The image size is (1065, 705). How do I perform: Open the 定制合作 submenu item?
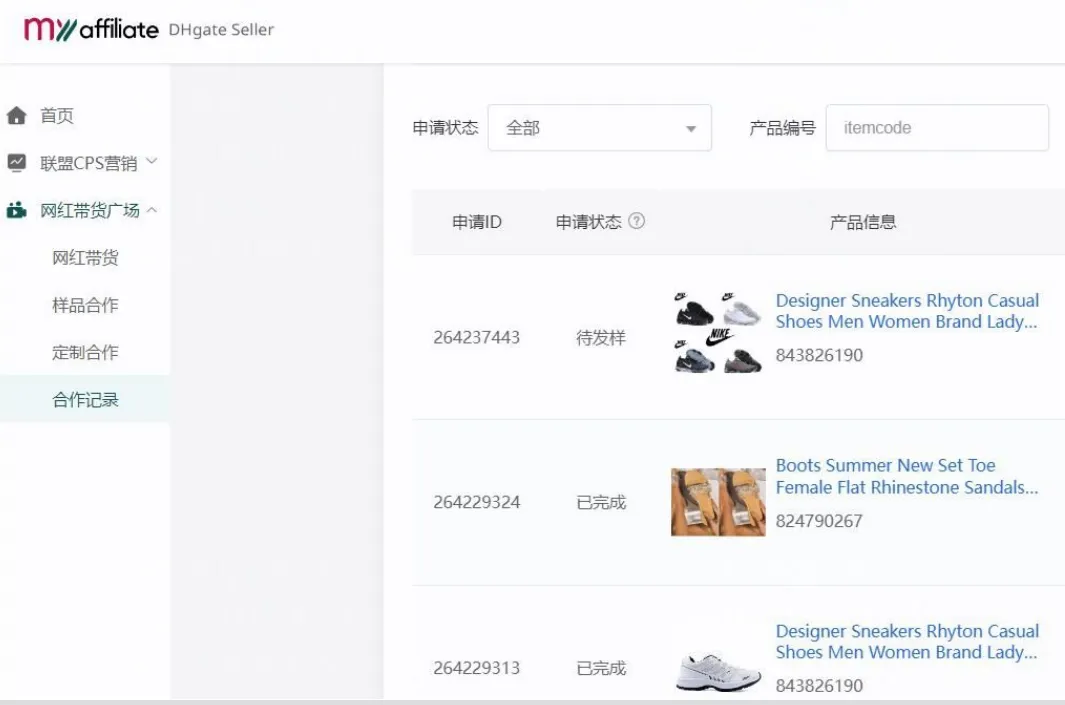click(86, 352)
